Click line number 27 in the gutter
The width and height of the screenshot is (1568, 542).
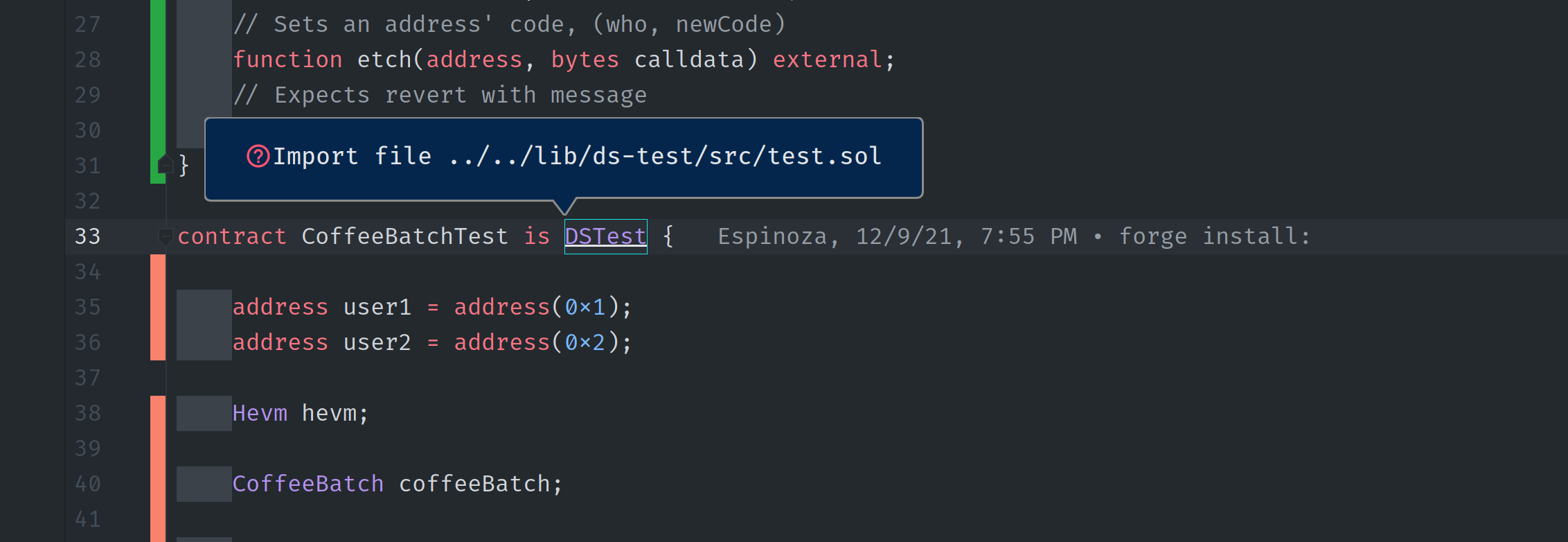88,24
